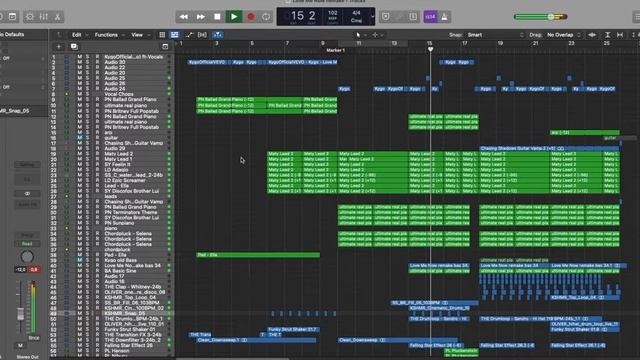The image size is (640, 360).
Task: Open Smart Controls via the dial icon
Action: click(30, 17)
